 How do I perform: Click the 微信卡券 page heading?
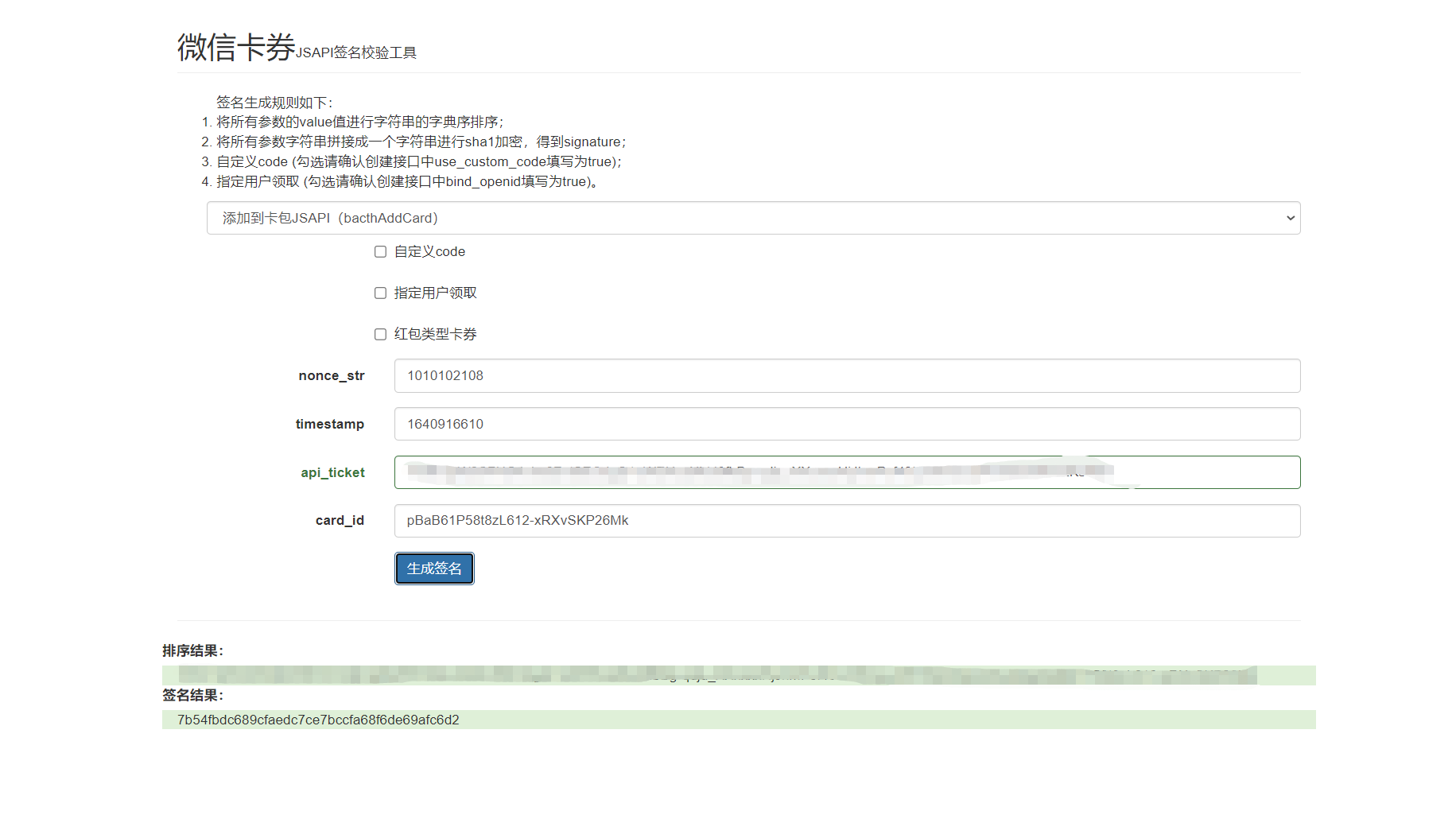click(x=236, y=47)
